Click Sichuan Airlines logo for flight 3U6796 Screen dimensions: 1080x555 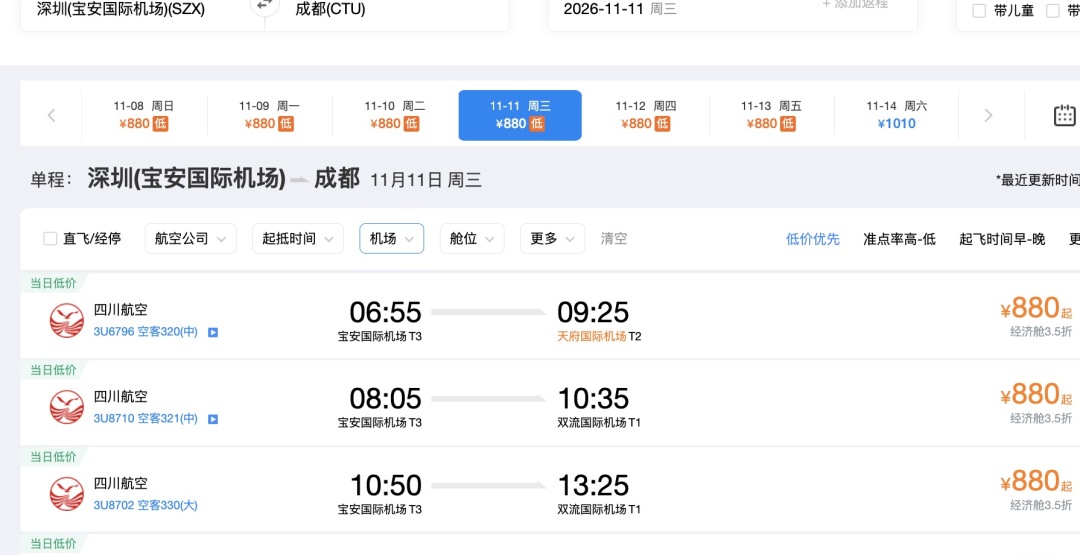(x=67, y=320)
